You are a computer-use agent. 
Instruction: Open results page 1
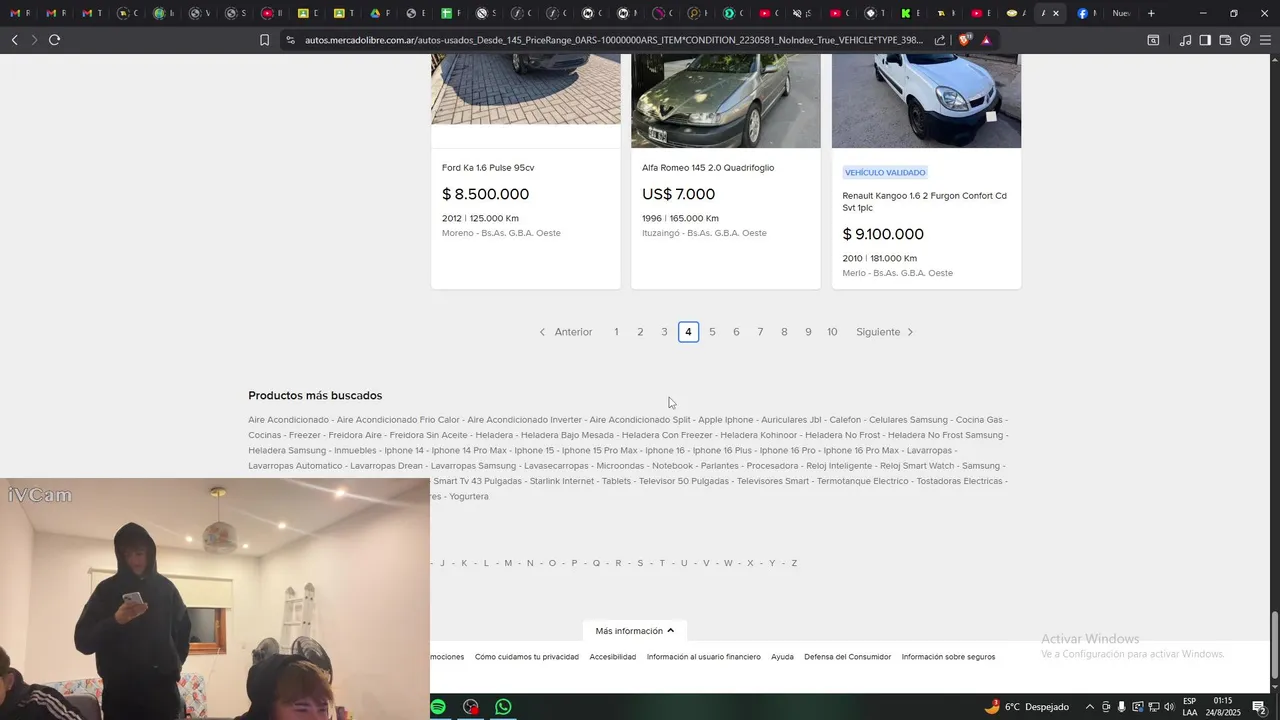click(x=616, y=332)
